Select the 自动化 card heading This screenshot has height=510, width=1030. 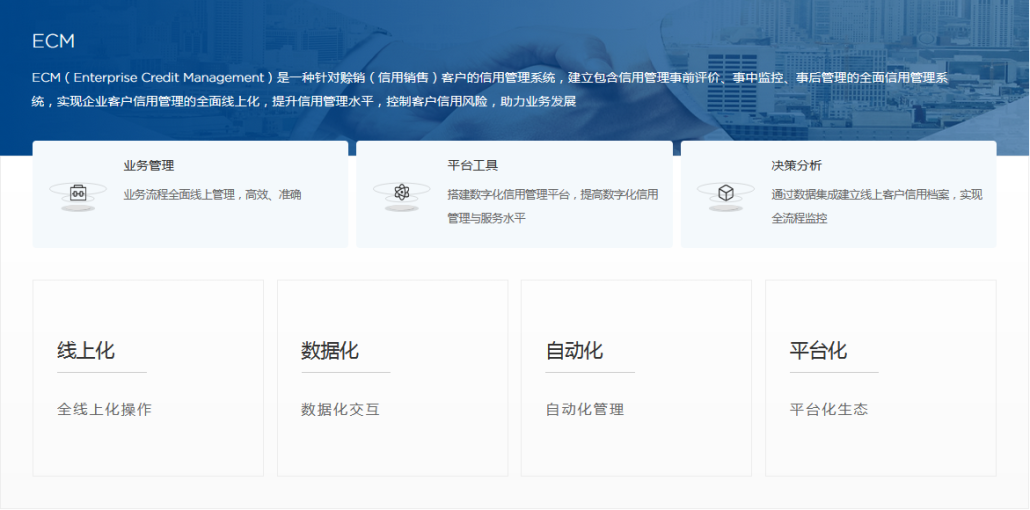(x=574, y=351)
